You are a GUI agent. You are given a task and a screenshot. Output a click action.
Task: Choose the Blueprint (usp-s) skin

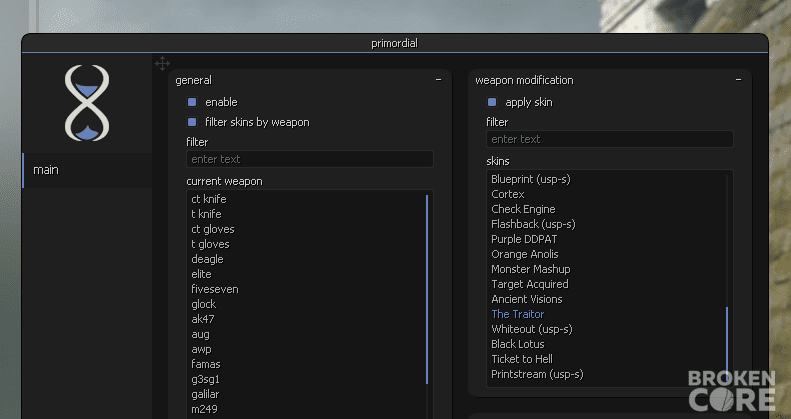pyautogui.click(x=531, y=179)
